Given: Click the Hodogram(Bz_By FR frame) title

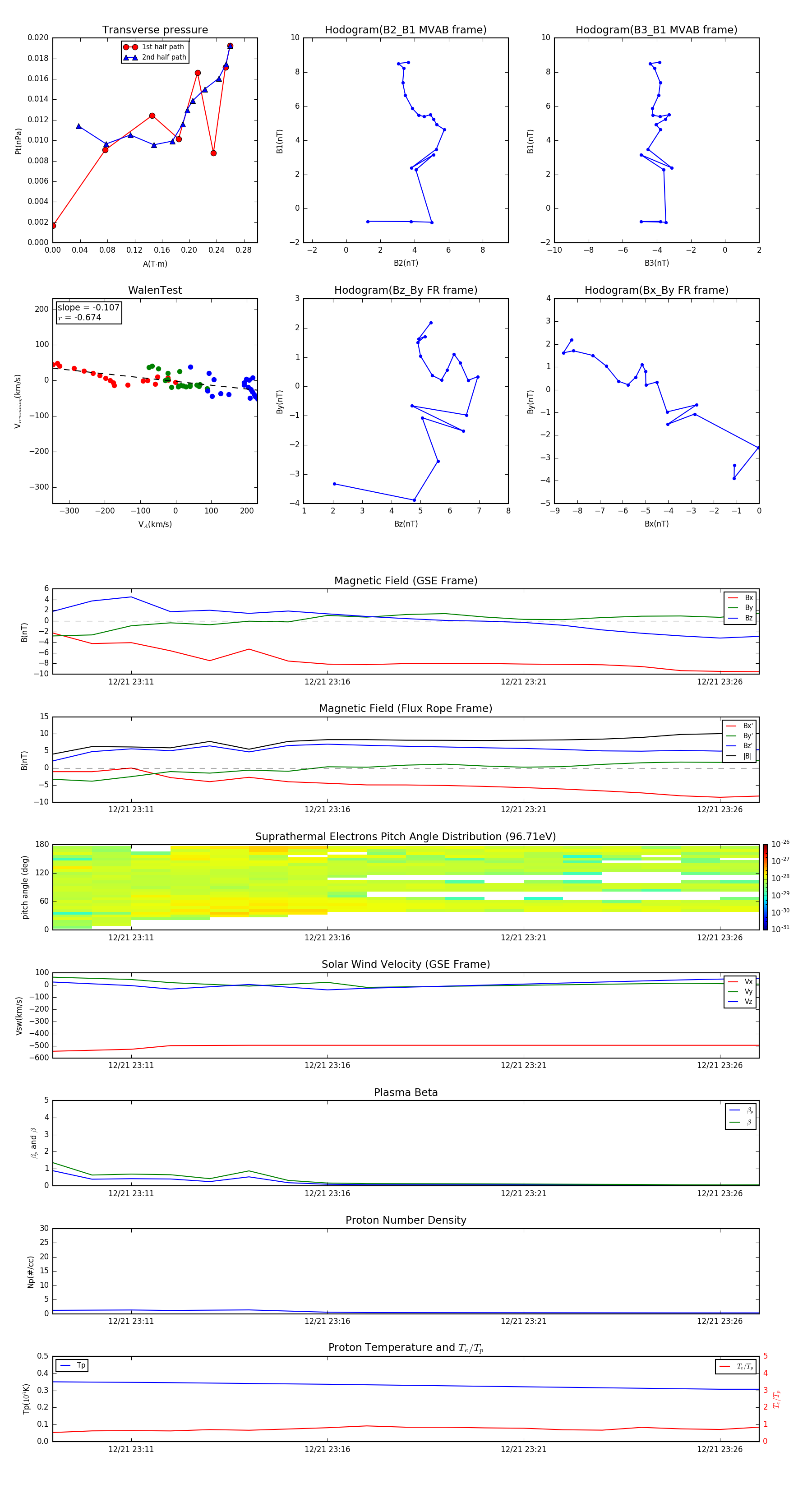Looking at the screenshot, I should pos(406,290).
